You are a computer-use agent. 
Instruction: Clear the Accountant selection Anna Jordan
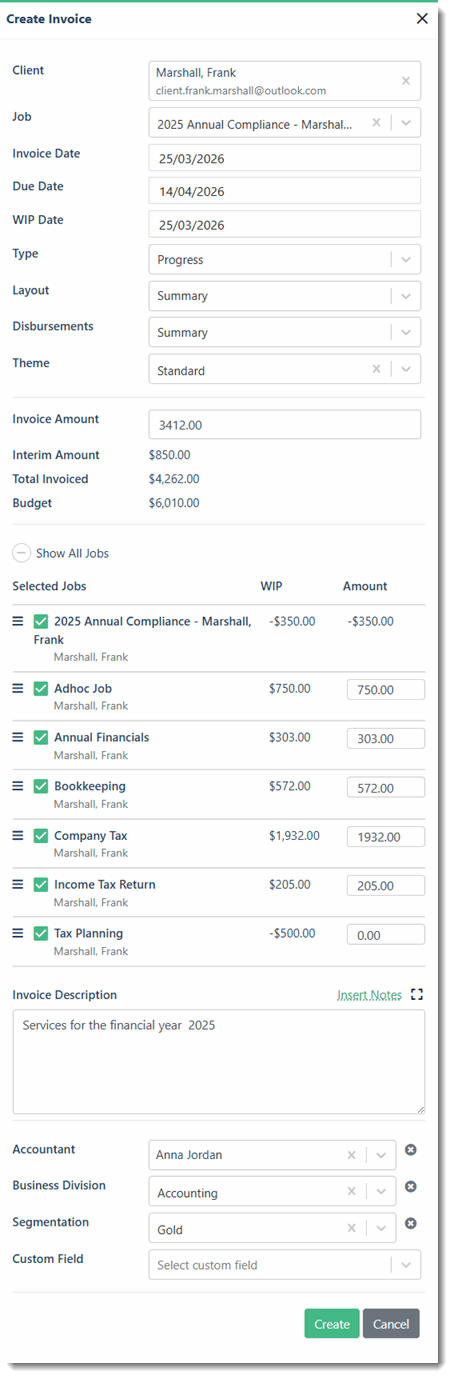point(351,1155)
